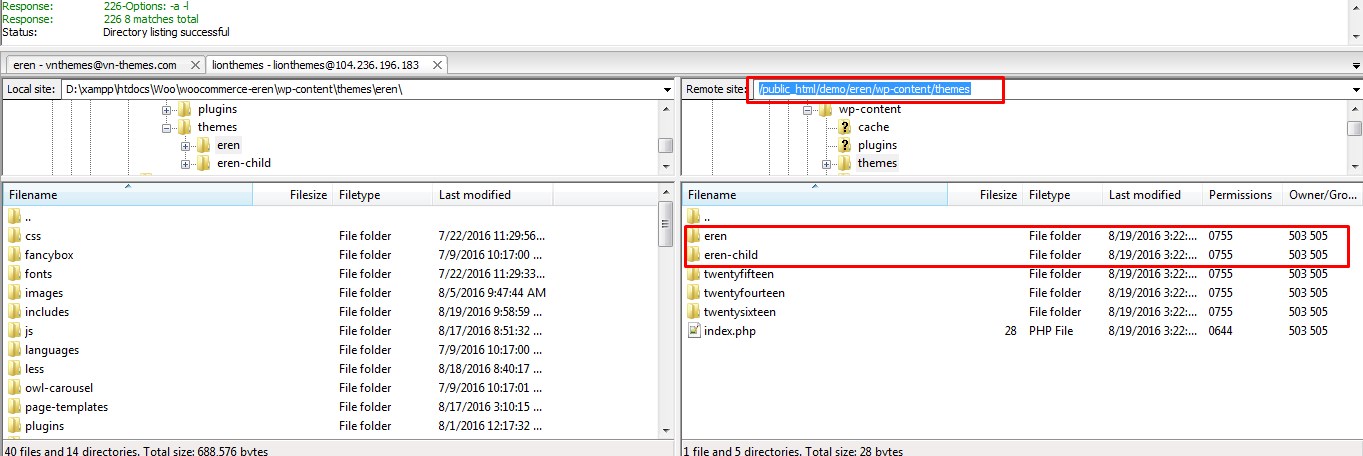Select eren folder in local tree
Image resolution: width=1363 pixels, height=456 pixels.
pos(228,145)
